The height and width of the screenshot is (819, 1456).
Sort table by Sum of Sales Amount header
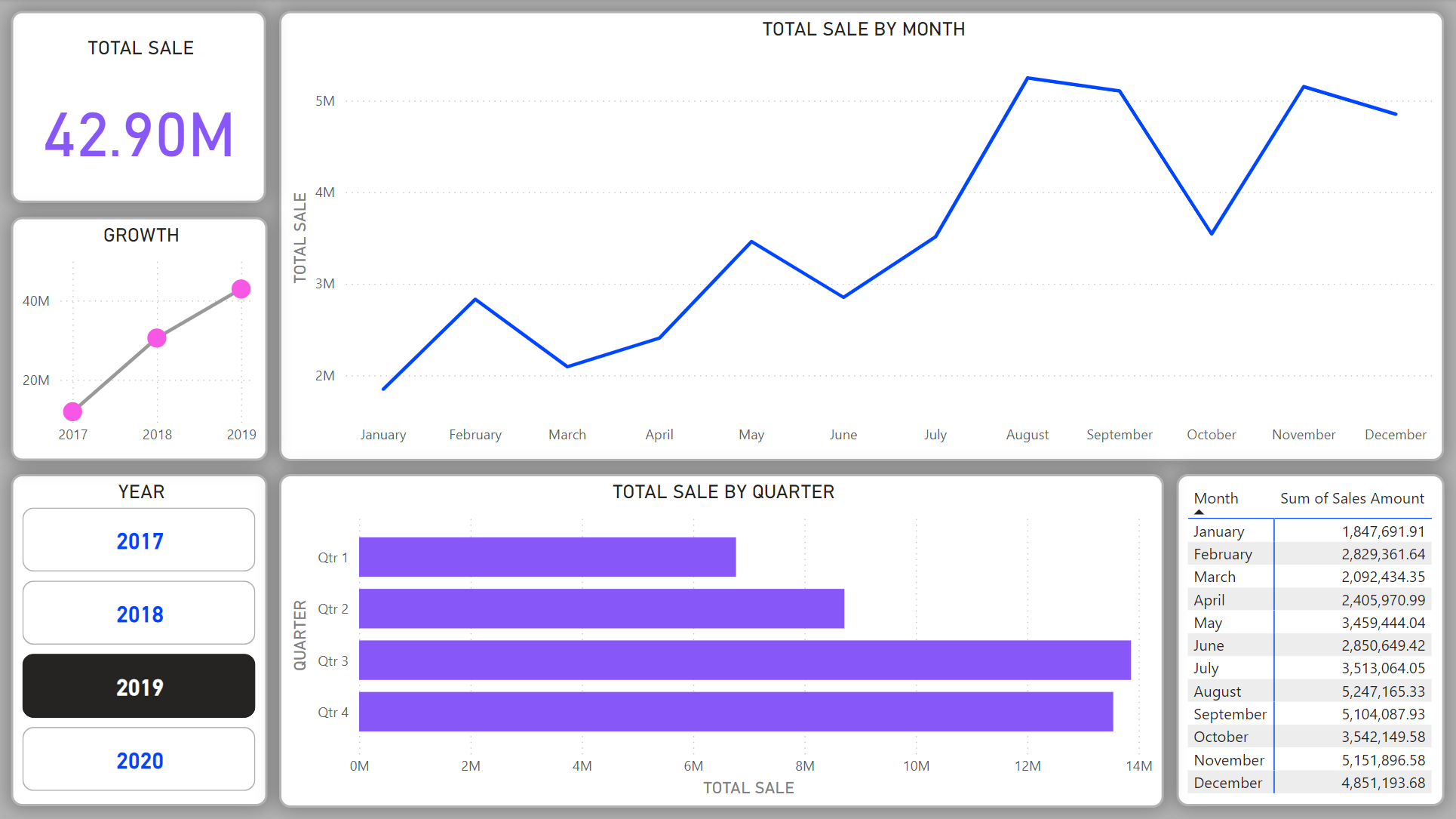(1351, 498)
